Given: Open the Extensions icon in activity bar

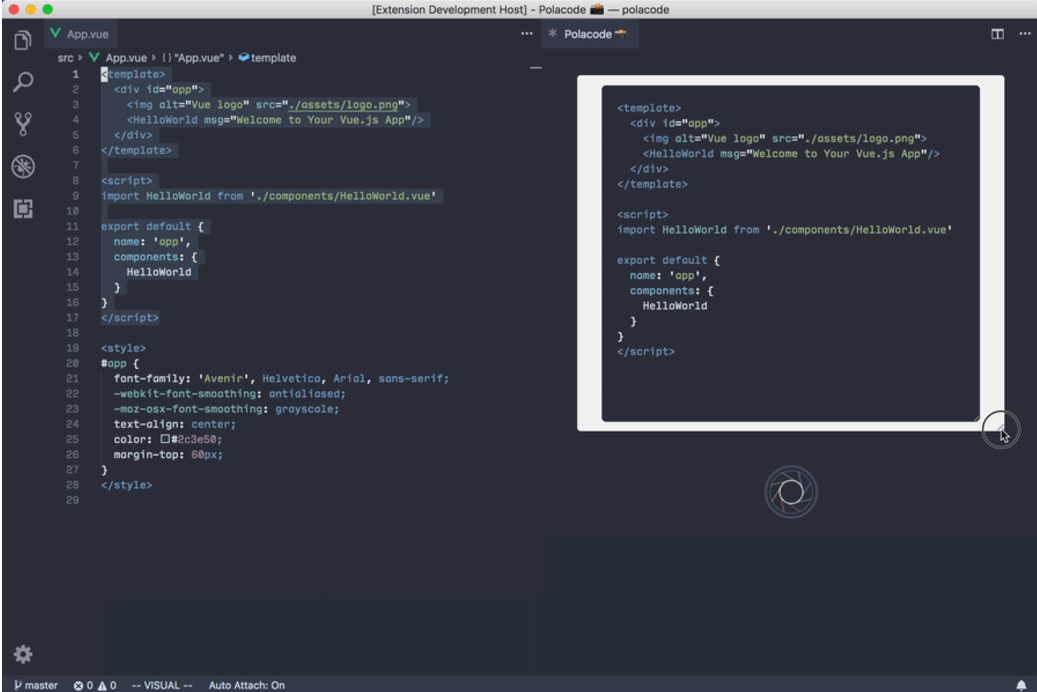Looking at the screenshot, I should [x=21, y=208].
